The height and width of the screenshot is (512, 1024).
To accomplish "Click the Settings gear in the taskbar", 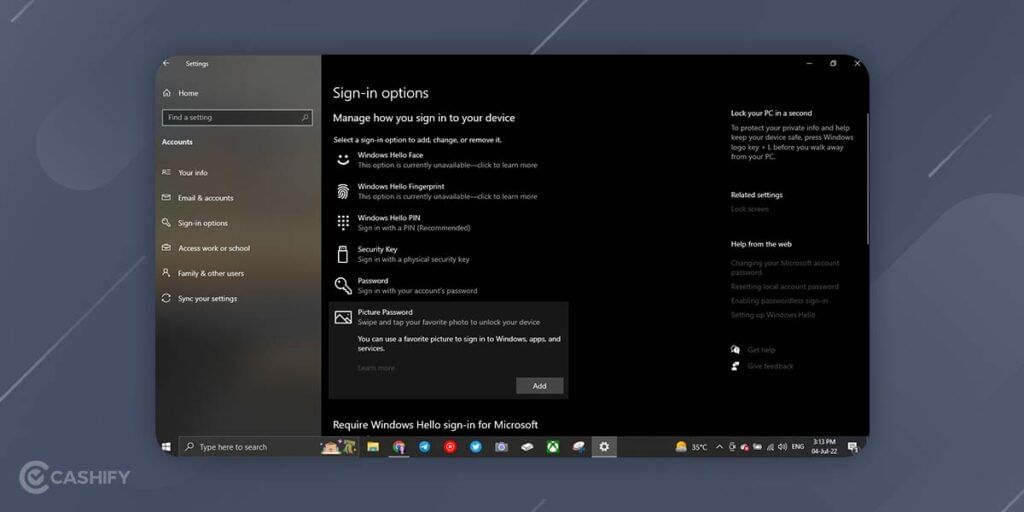I will (604, 447).
